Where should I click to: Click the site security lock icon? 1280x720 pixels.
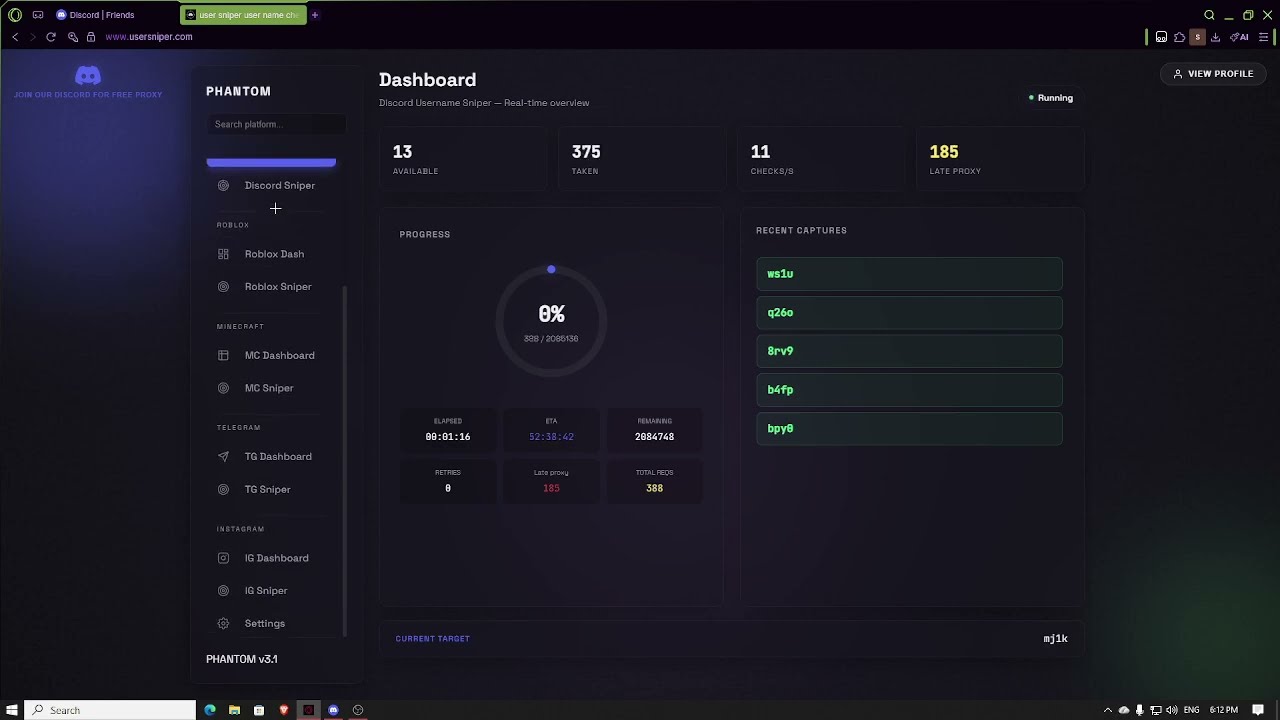(91, 37)
